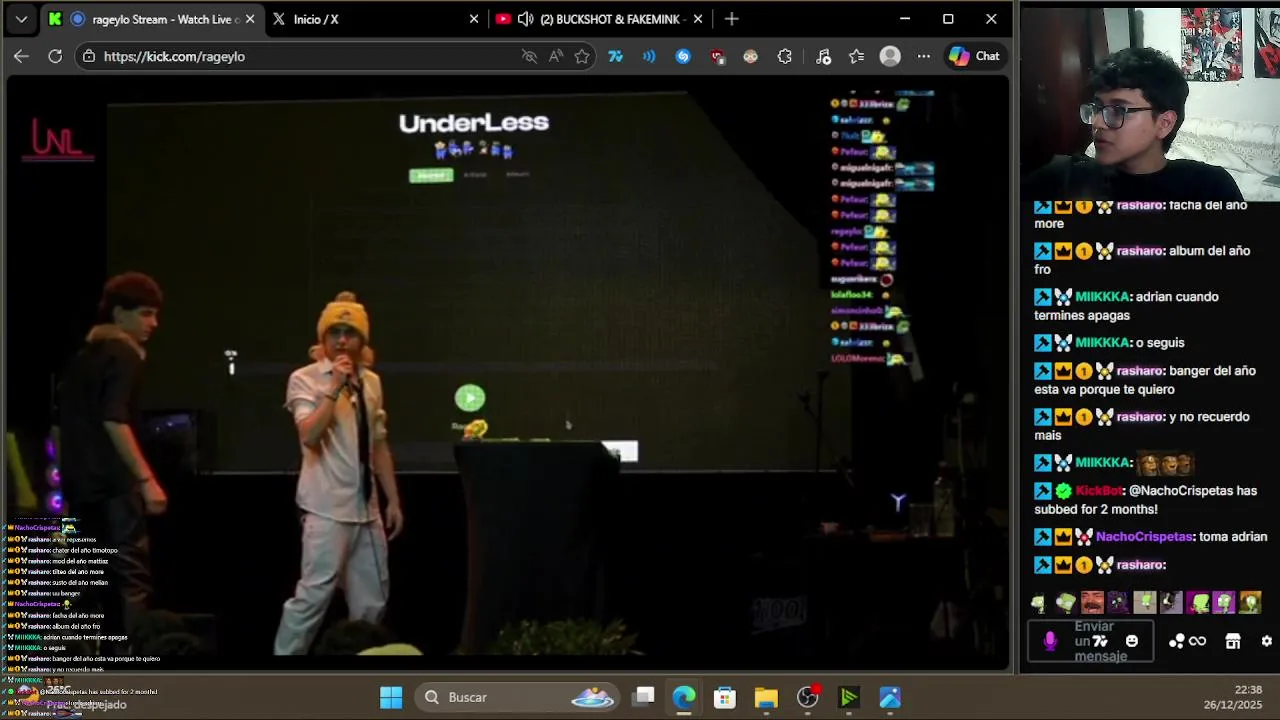Click 'o seguis' chat message

pyautogui.click(x=1160, y=343)
